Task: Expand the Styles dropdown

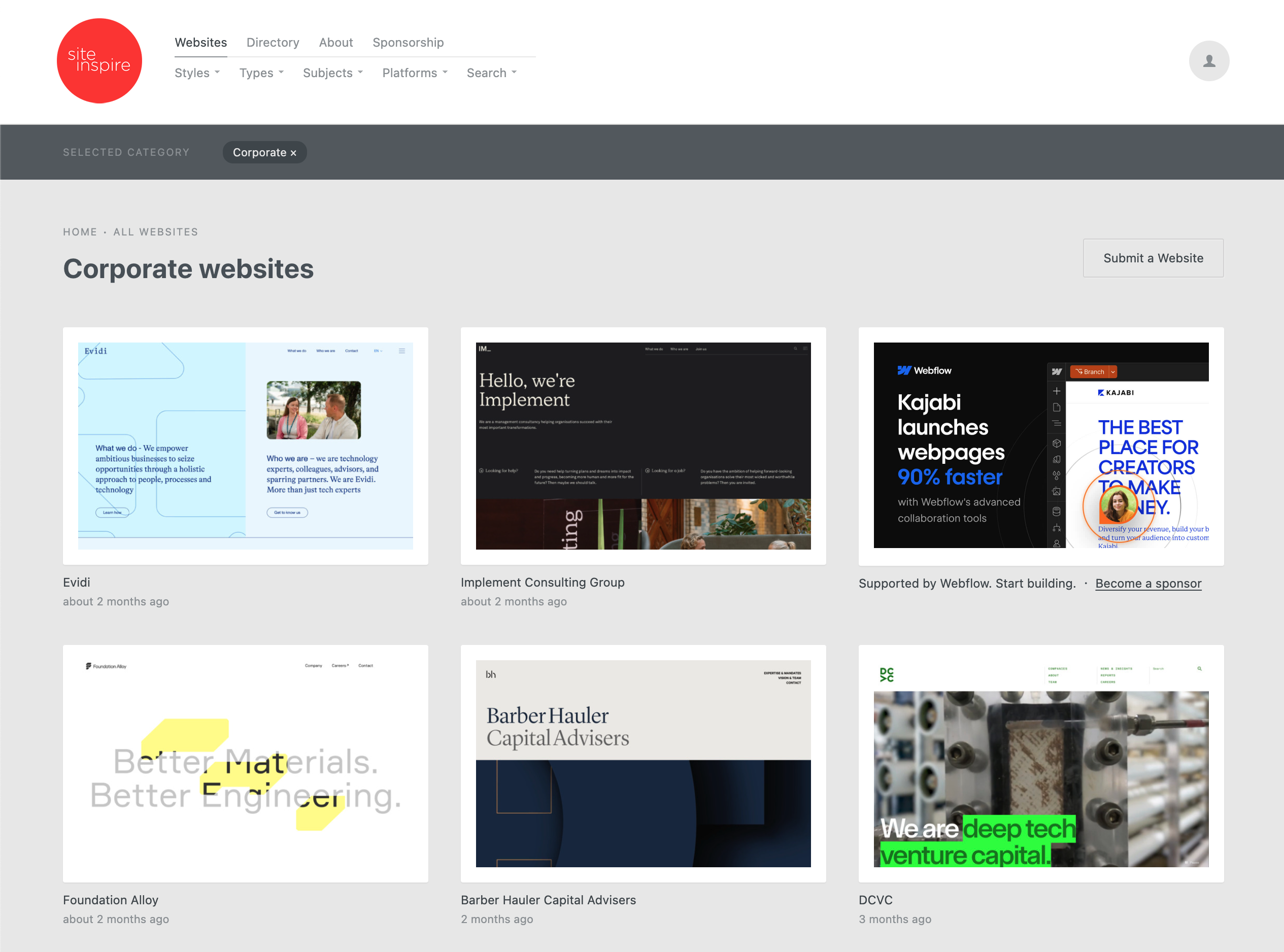Action: pos(197,73)
